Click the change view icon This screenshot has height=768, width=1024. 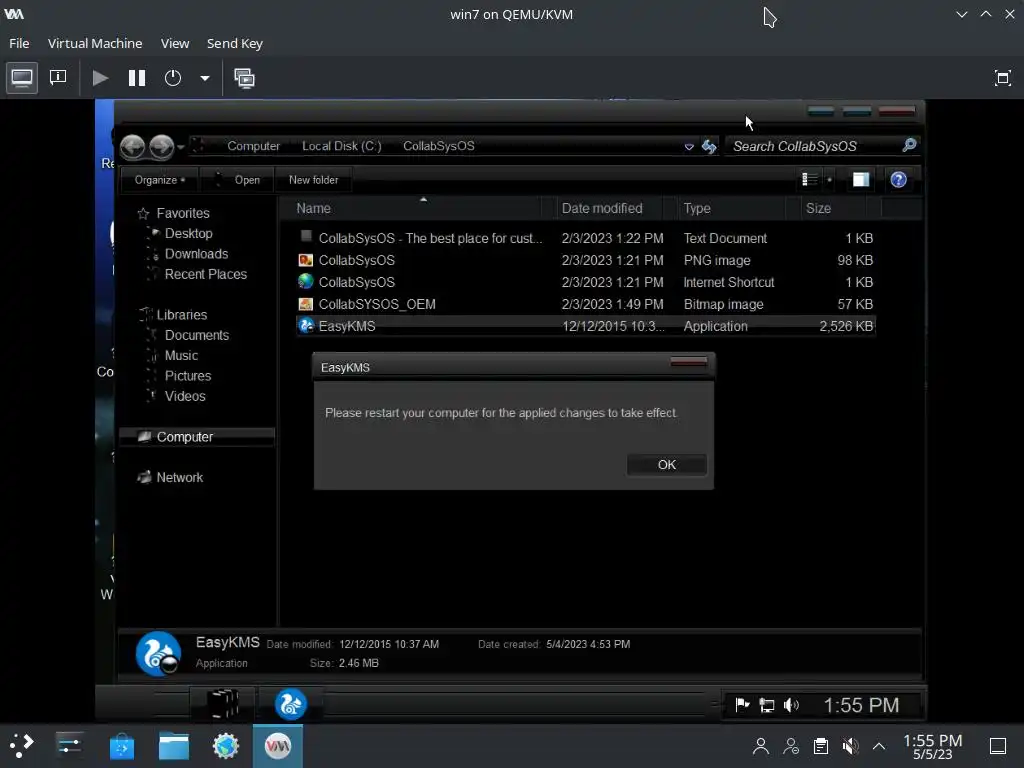click(x=809, y=179)
